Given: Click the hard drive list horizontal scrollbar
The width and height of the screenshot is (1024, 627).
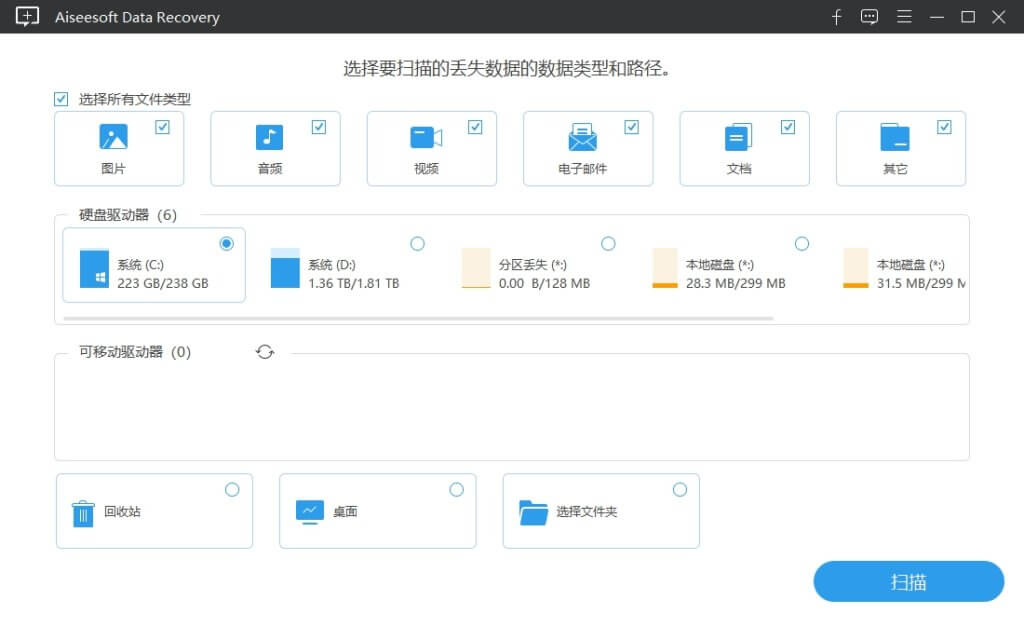Looking at the screenshot, I should (418, 318).
